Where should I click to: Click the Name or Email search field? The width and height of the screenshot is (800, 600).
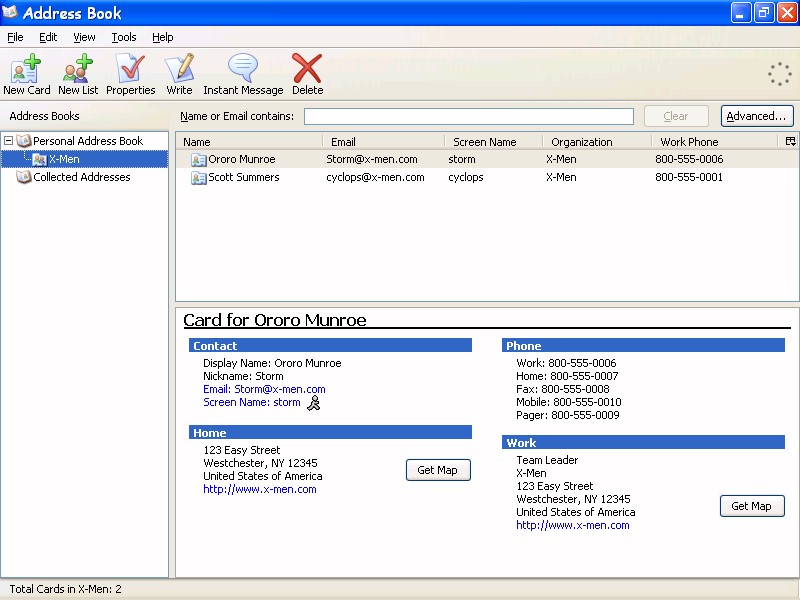click(x=469, y=116)
